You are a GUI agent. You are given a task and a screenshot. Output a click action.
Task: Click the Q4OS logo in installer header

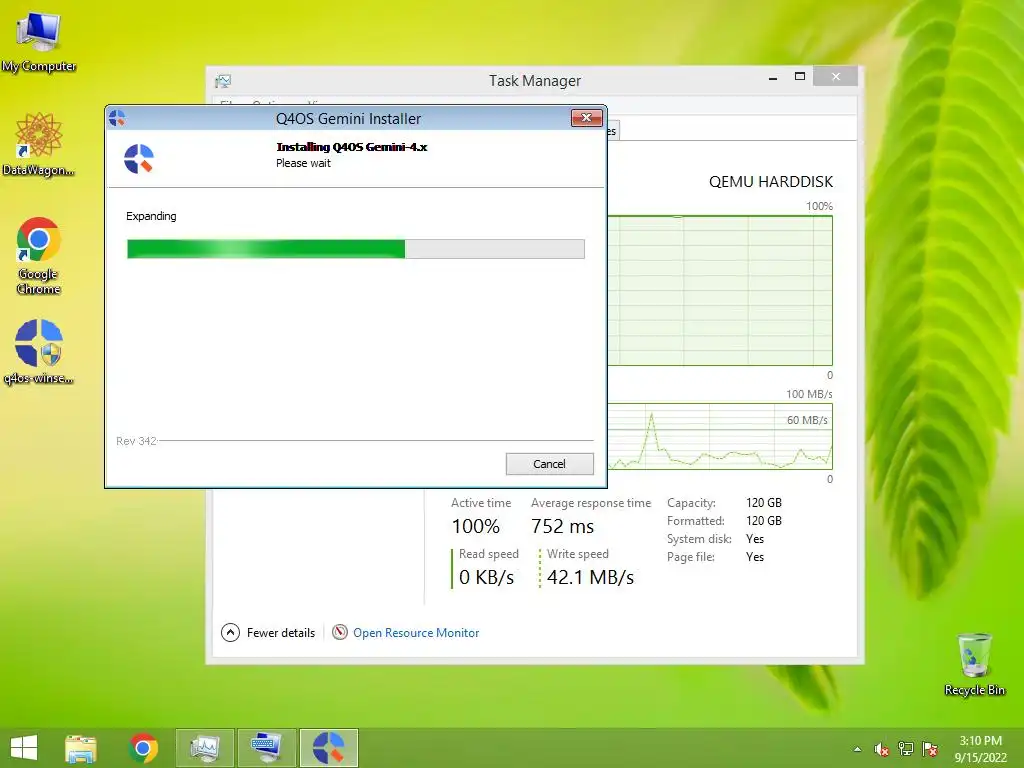pyautogui.click(x=139, y=159)
